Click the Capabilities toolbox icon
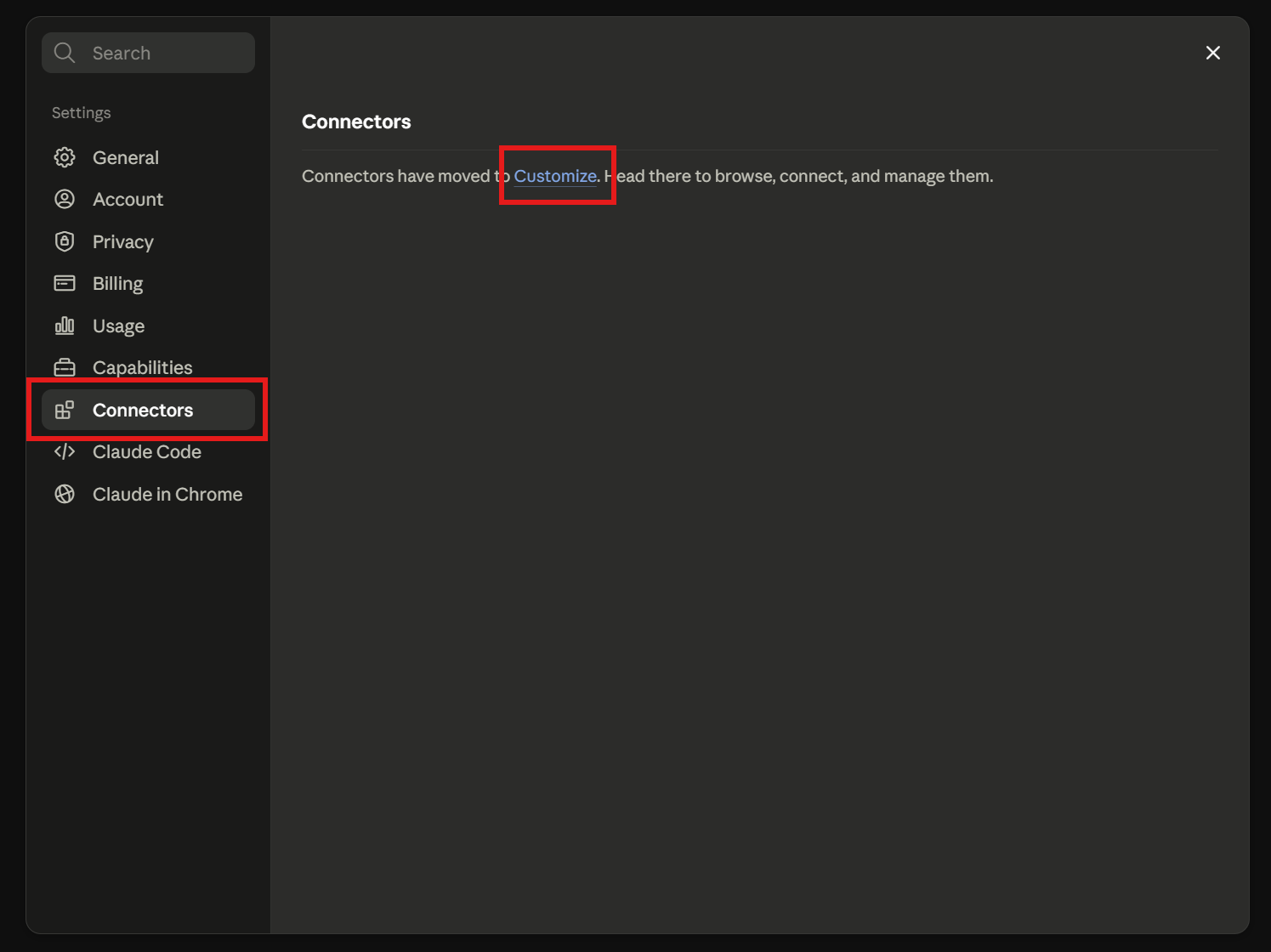The height and width of the screenshot is (952, 1271). pos(65,367)
